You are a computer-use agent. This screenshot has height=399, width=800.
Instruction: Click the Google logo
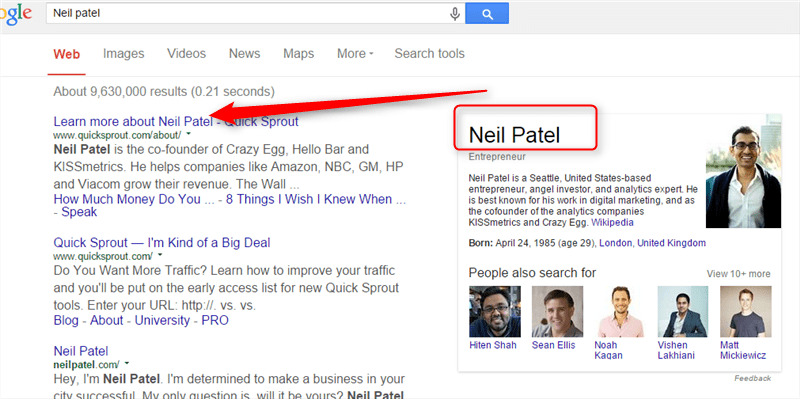(15, 14)
